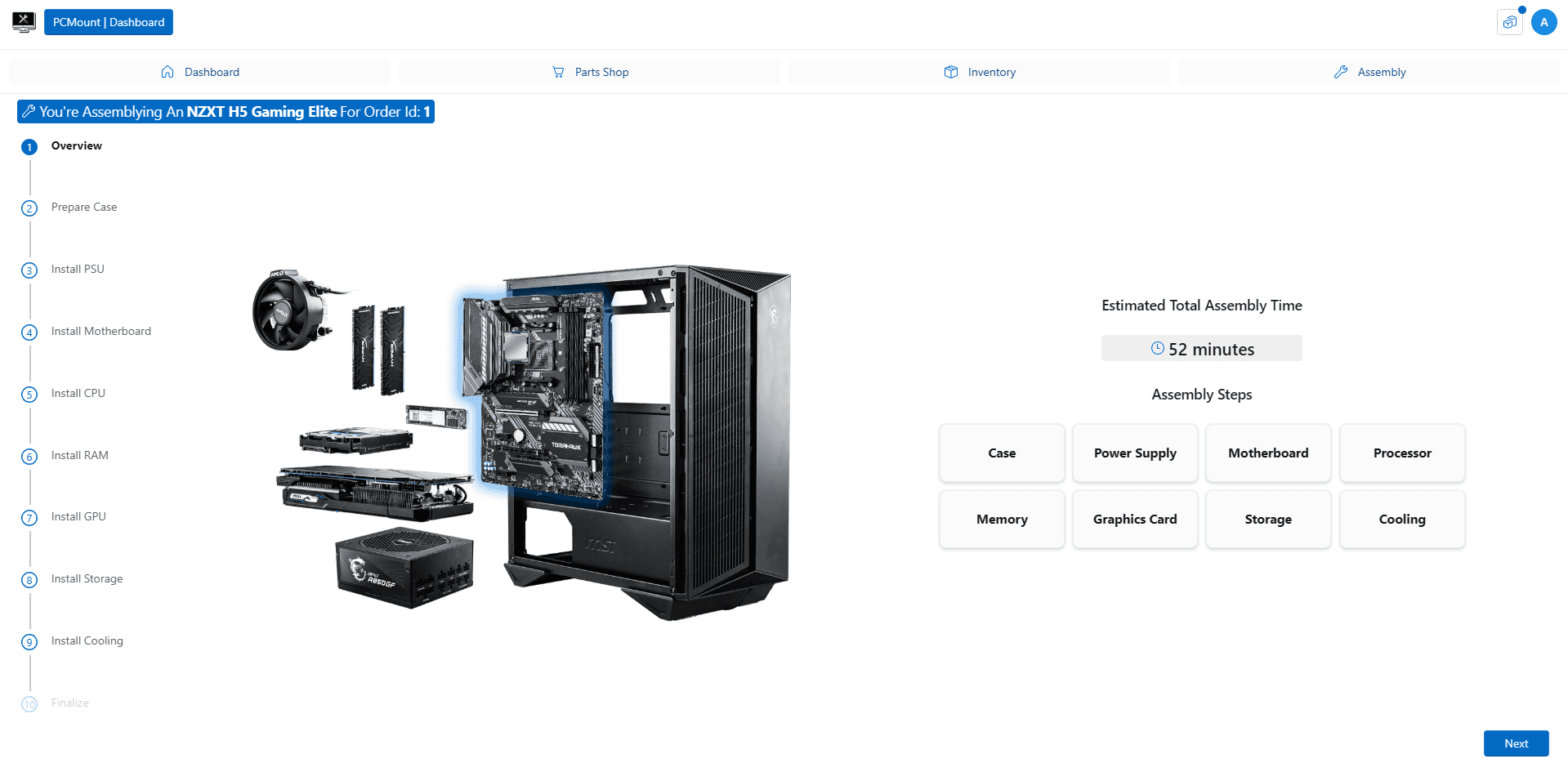The image size is (1568, 763).
Task: Click the Overview step label
Action: (77, 145)
